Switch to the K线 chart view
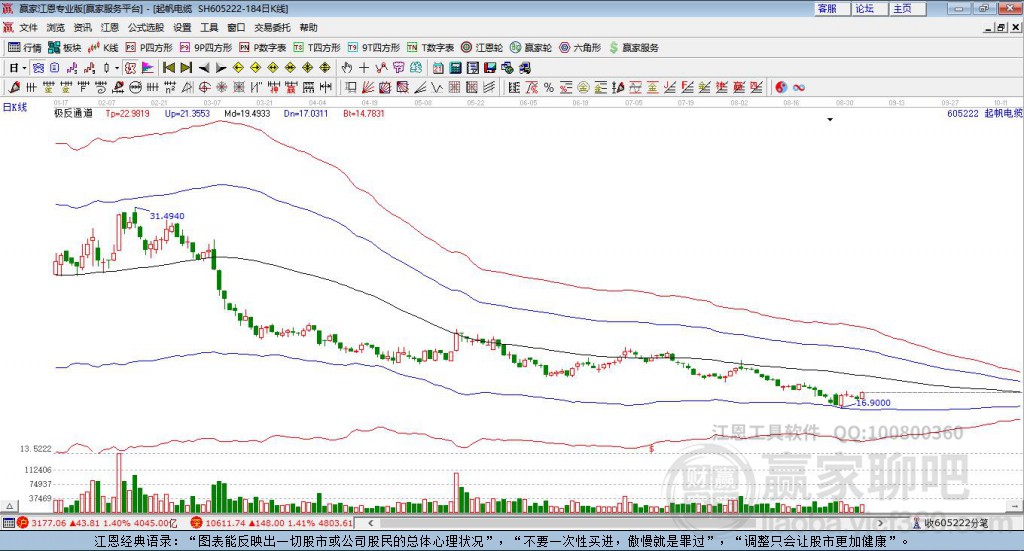This screenshot has height=551, width=1024. tap(103, 48)
